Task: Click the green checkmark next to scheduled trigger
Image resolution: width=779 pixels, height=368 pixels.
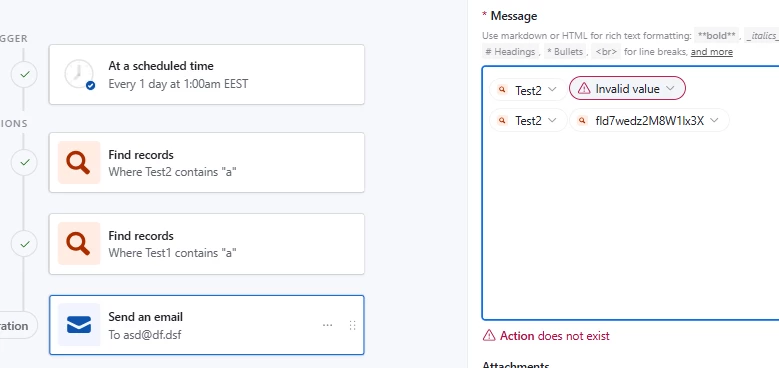Action: click(24, 75)
